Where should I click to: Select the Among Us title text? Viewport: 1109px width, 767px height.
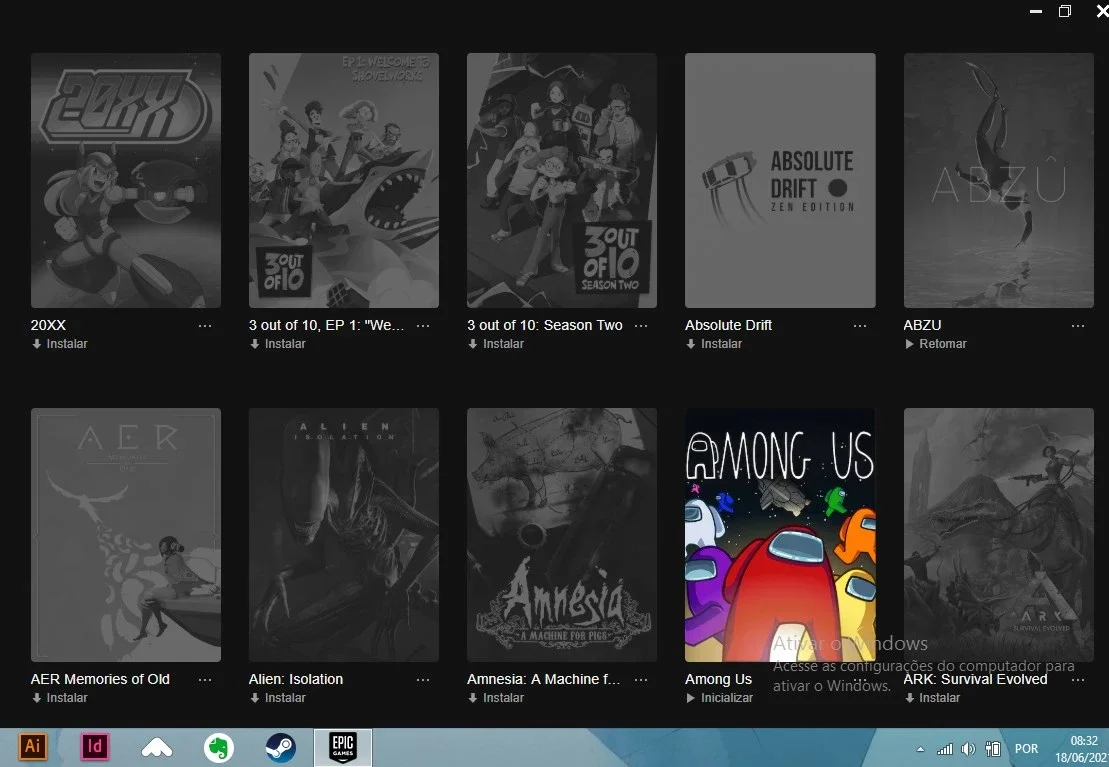pyautogui.click(x=719, y=679)
